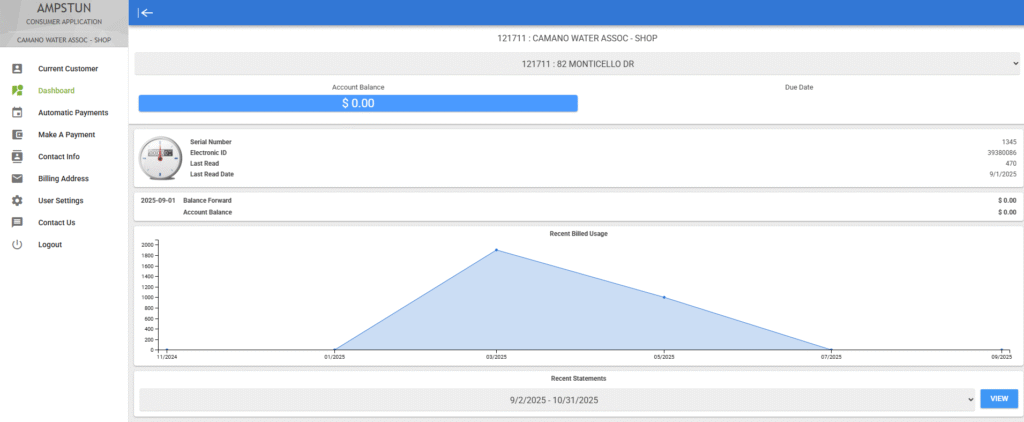Screen dimensions: 1024x422
Task: Click the Contact Us chat bubble icon
Action: tap(17, 223)
